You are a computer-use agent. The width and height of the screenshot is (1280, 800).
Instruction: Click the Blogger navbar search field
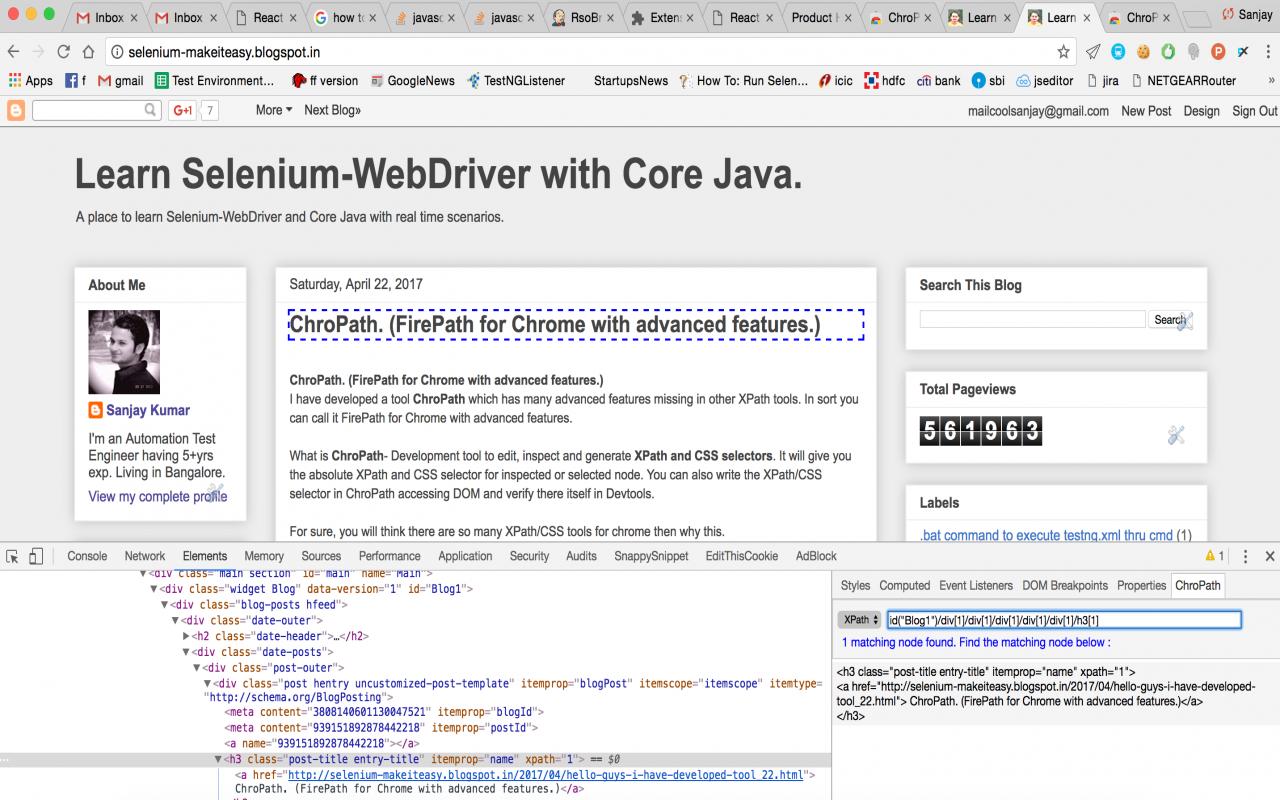pos(96,111)
